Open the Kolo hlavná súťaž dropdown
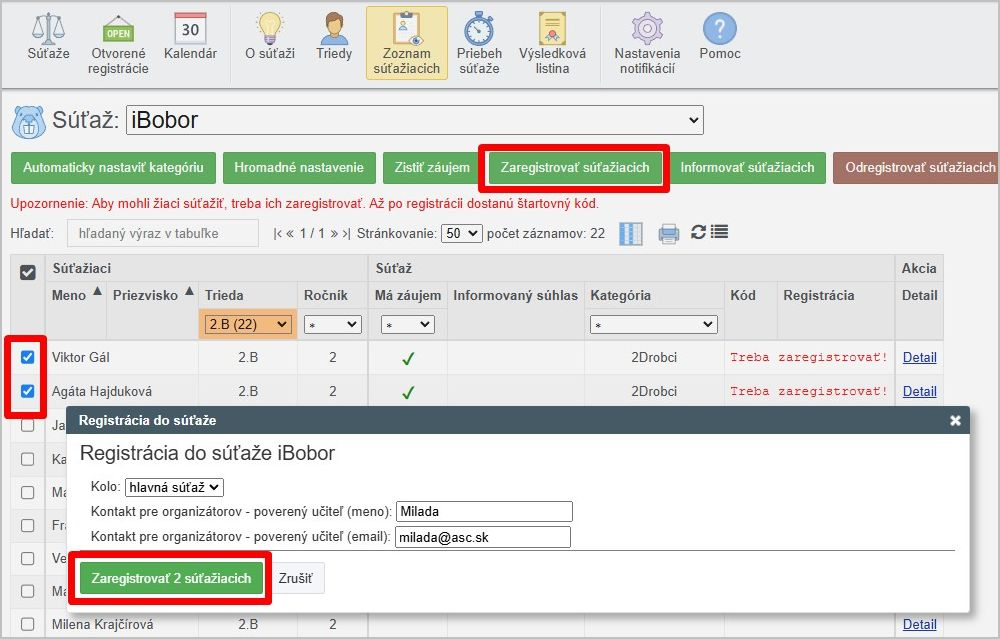 [174, 487]
